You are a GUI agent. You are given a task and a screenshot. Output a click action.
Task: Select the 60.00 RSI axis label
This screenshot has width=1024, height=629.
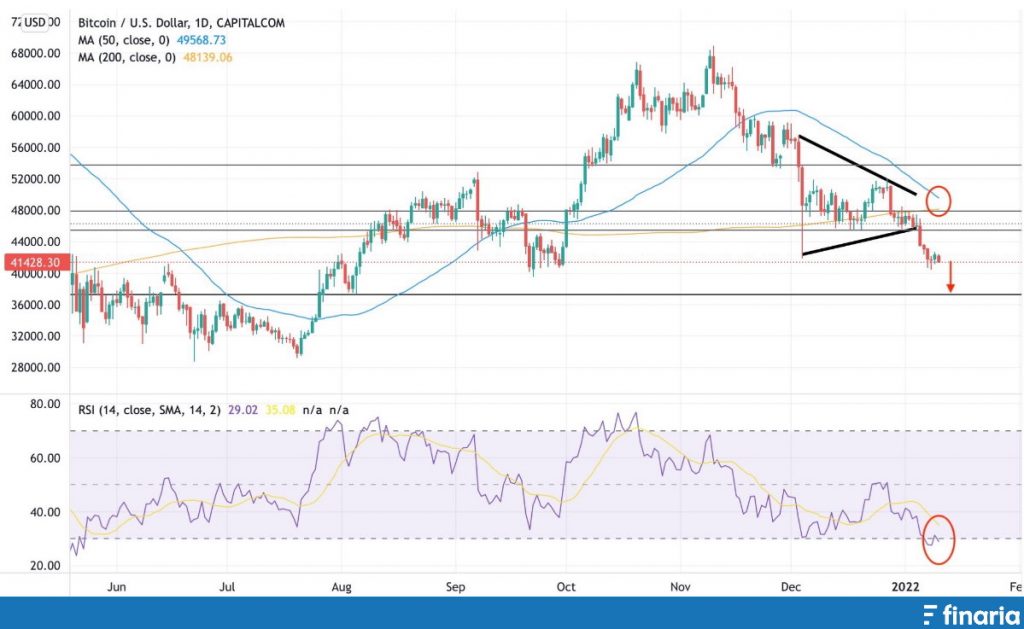click(x=46, y=459)
